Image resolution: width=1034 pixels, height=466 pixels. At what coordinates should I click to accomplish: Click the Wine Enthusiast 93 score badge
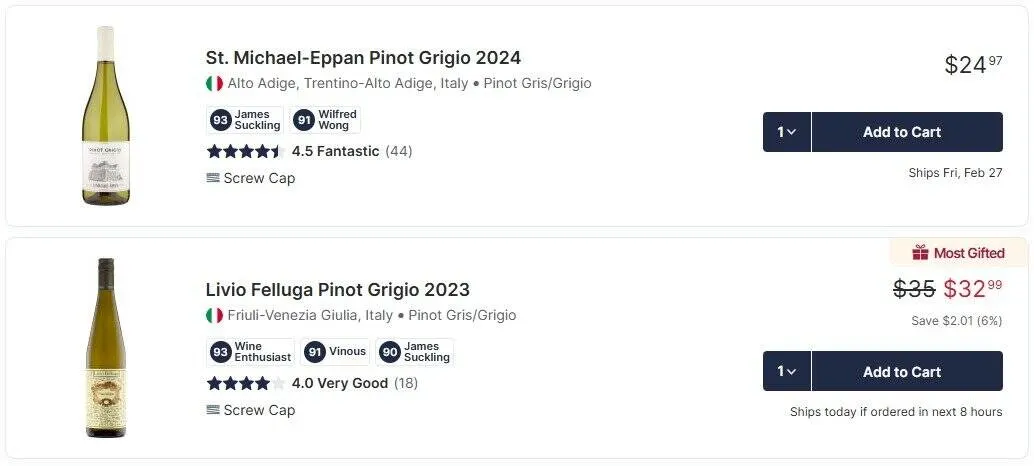click(250, 352)
